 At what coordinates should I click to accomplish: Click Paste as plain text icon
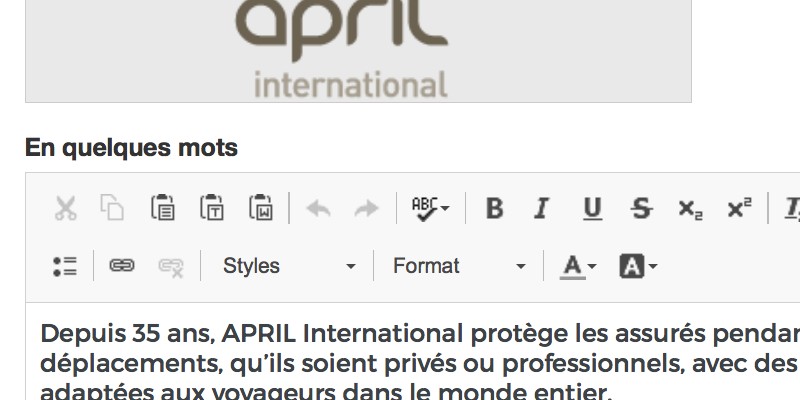pos(212,208)
